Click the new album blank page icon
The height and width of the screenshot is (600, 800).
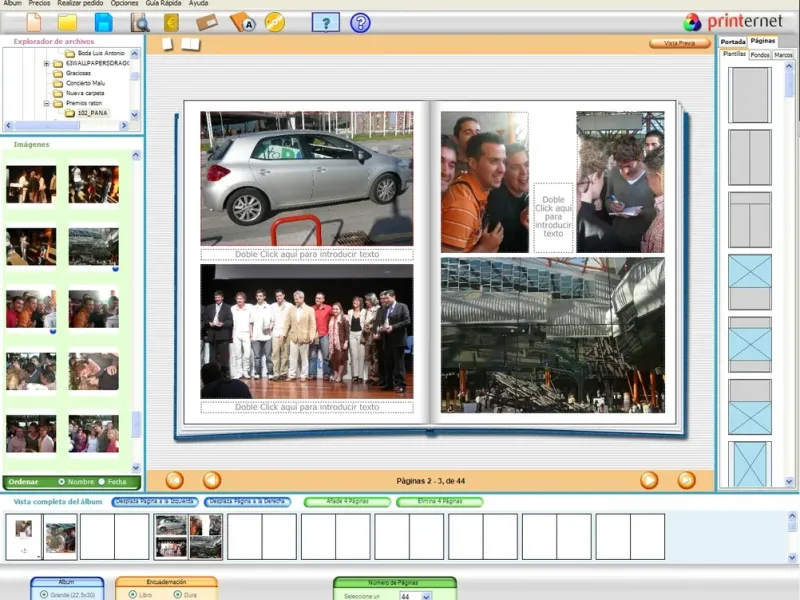click(x=34, y=22)
